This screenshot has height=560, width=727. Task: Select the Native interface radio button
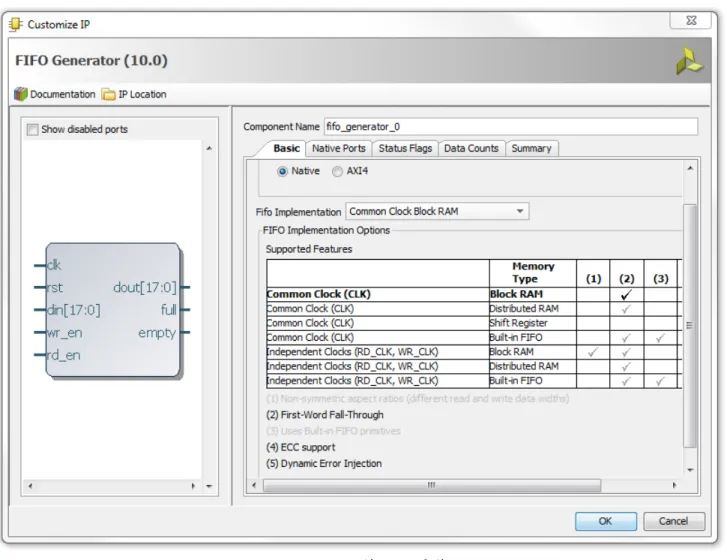pyautogui.click(x=282, y=172)
